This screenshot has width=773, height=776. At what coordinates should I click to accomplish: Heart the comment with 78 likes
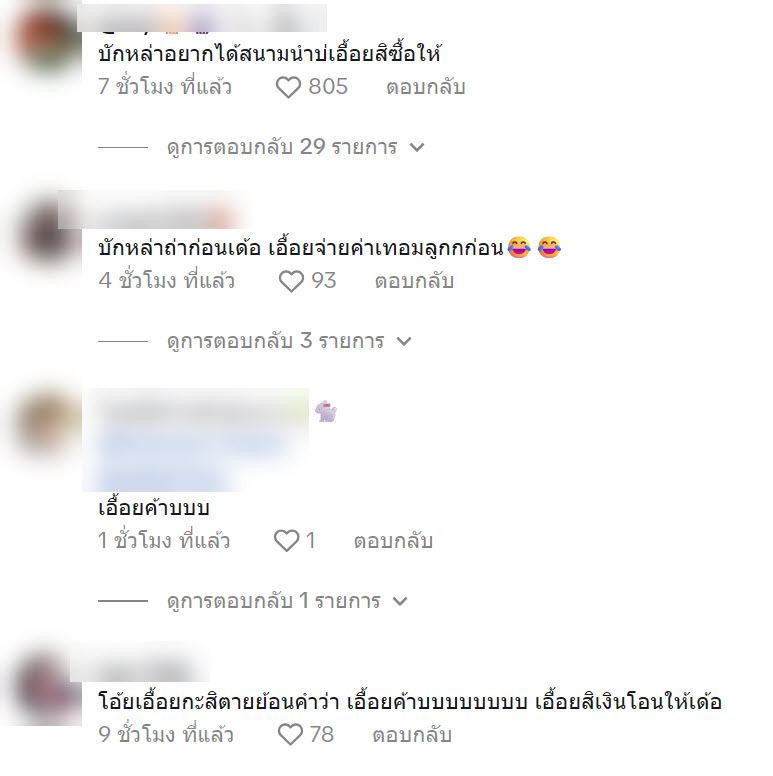(x=290, y=734)
